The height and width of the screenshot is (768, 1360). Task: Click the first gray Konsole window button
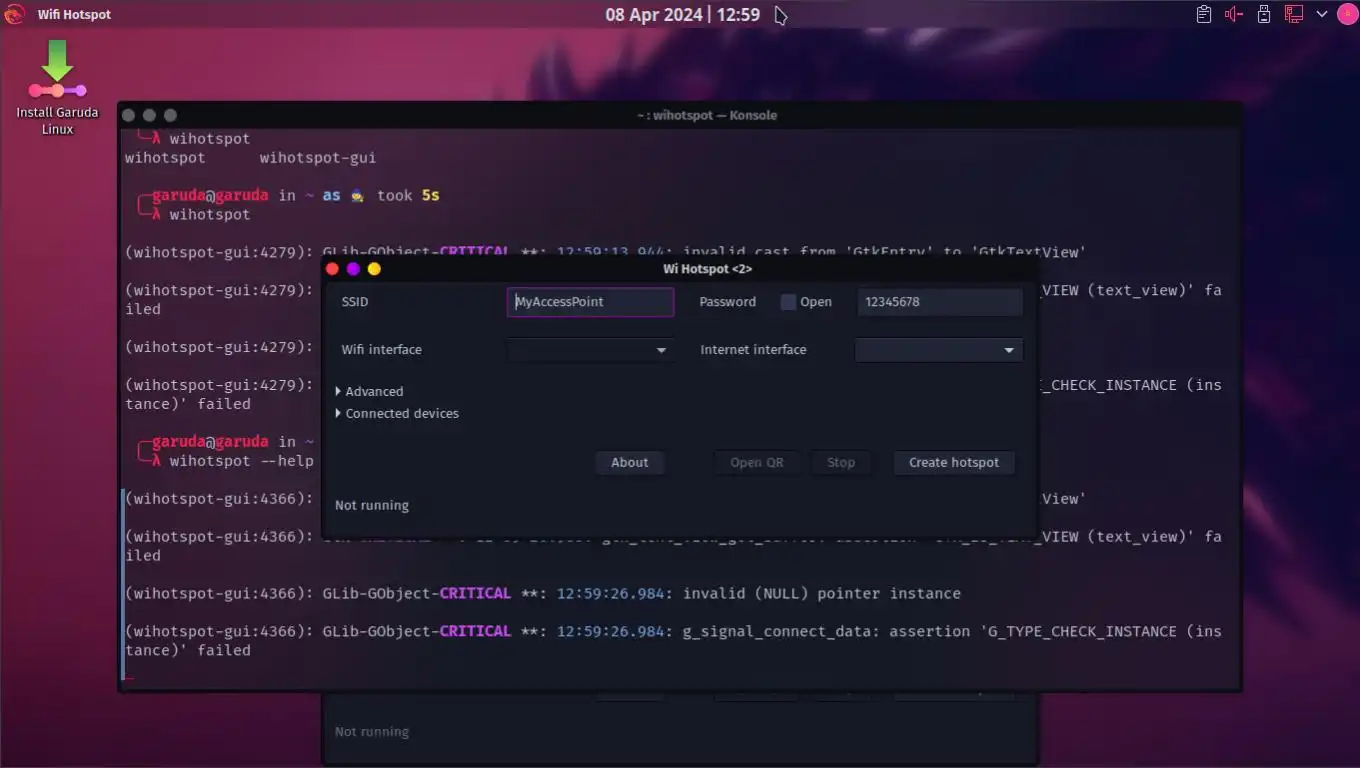[129, 115]
